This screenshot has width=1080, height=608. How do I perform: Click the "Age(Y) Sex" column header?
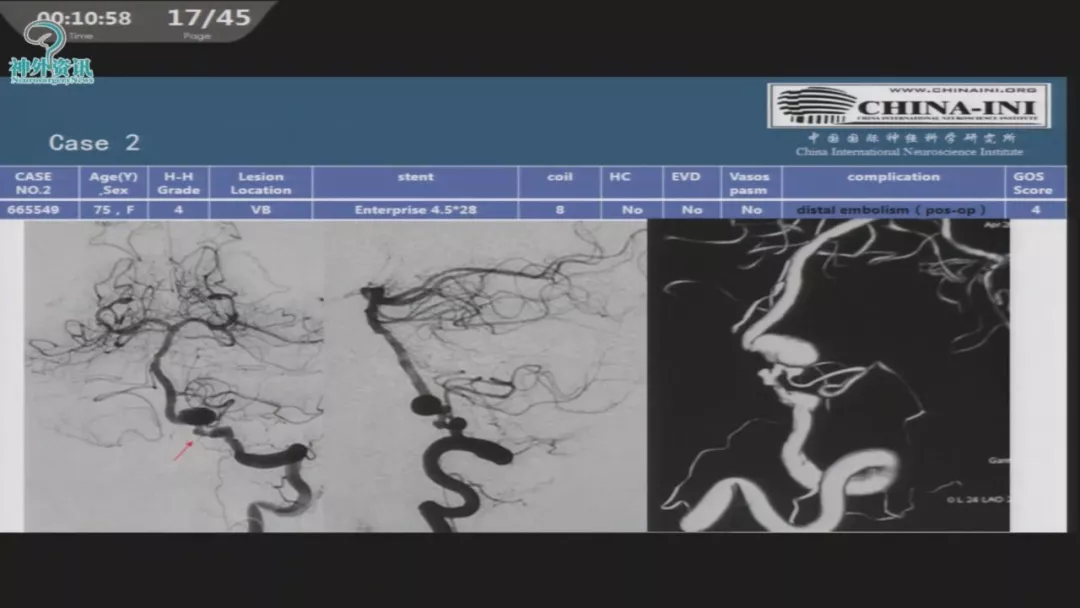pos(113,183)
